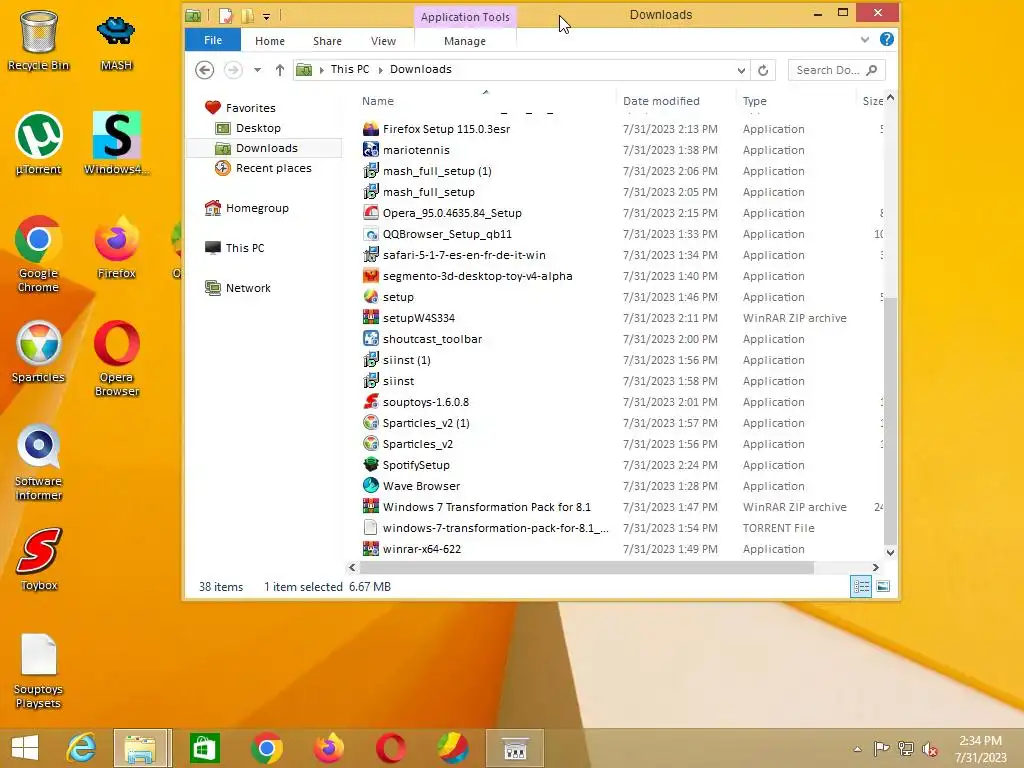Click the This PC breadcrumb link
This screenshot has width=1024, height=768.
(x=349, y=69)
